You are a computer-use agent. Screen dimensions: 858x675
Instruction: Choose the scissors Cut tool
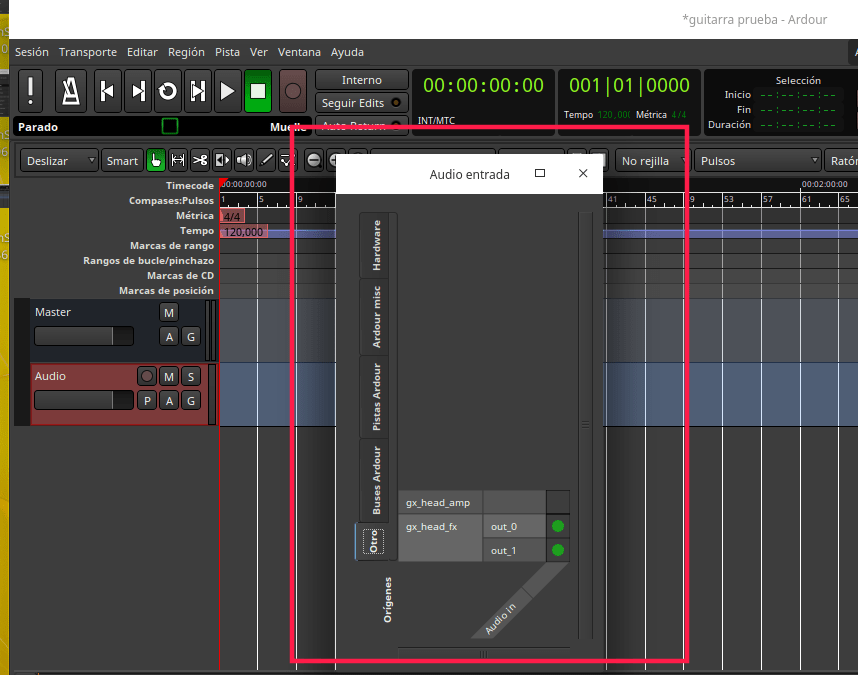(x=200, y=160)
